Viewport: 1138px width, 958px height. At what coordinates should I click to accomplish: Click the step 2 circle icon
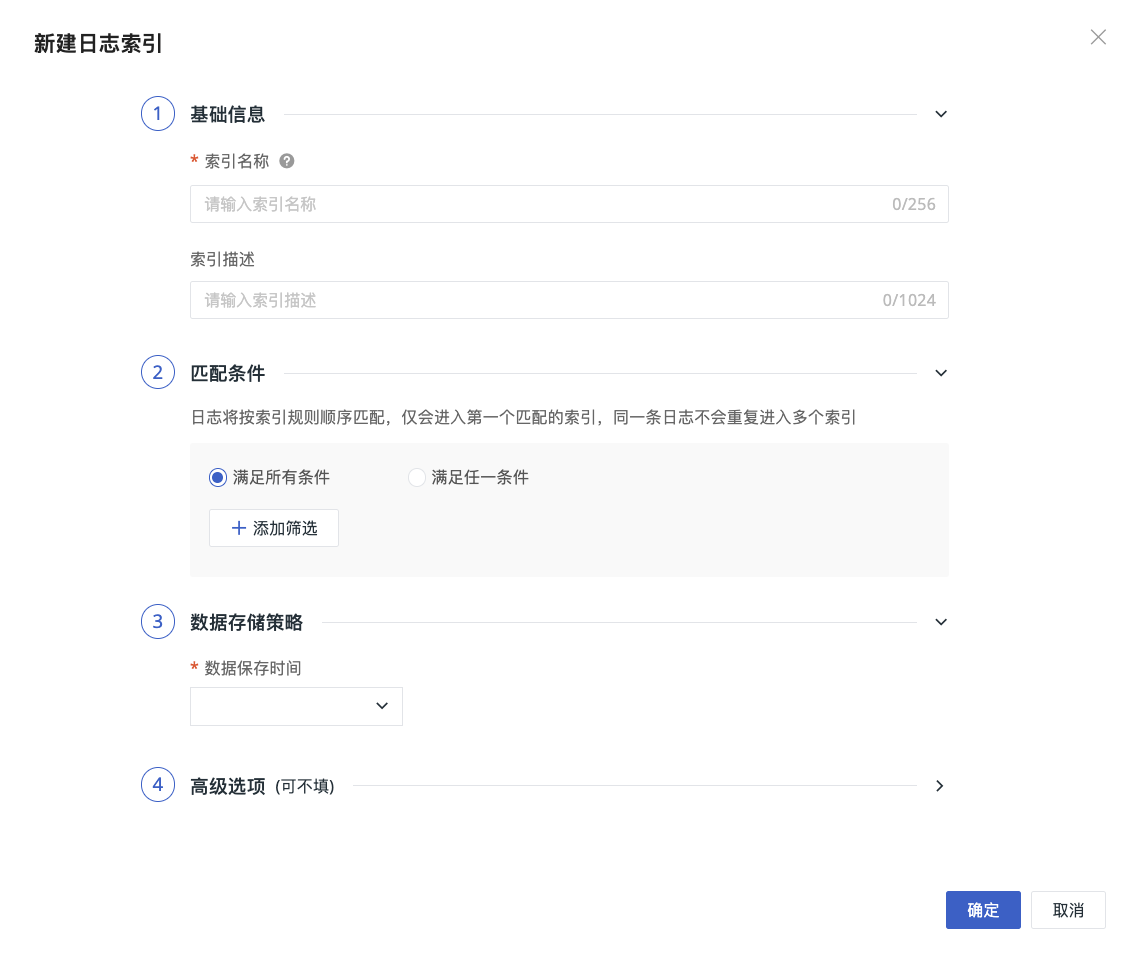[x=158, y=373]
